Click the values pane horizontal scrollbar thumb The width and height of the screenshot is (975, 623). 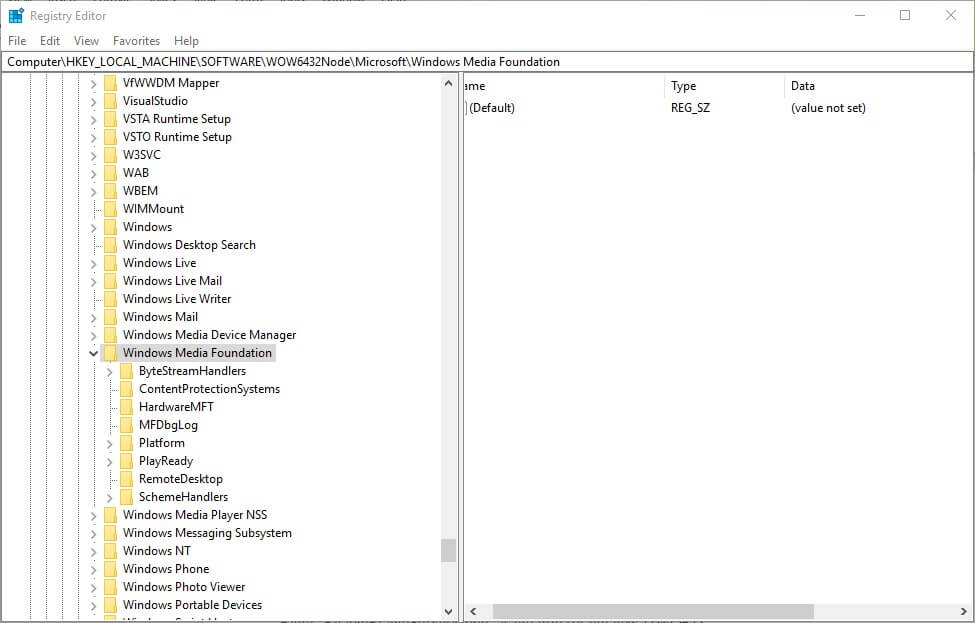point(653,612)
